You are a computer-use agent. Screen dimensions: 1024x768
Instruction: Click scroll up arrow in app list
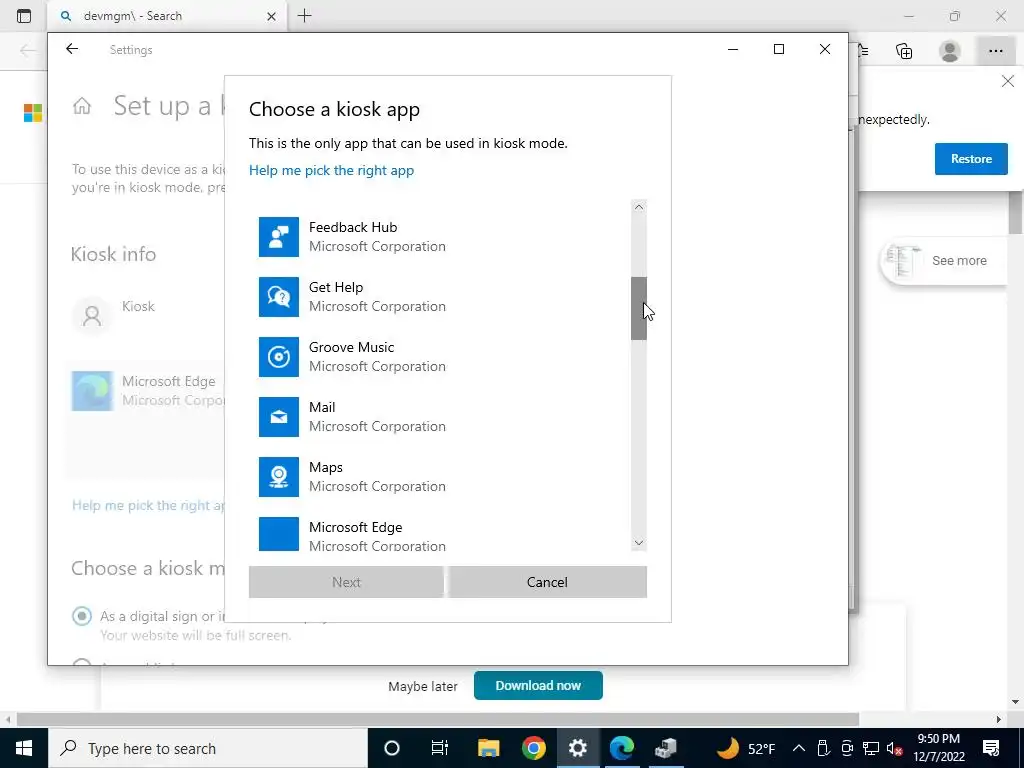639,207
